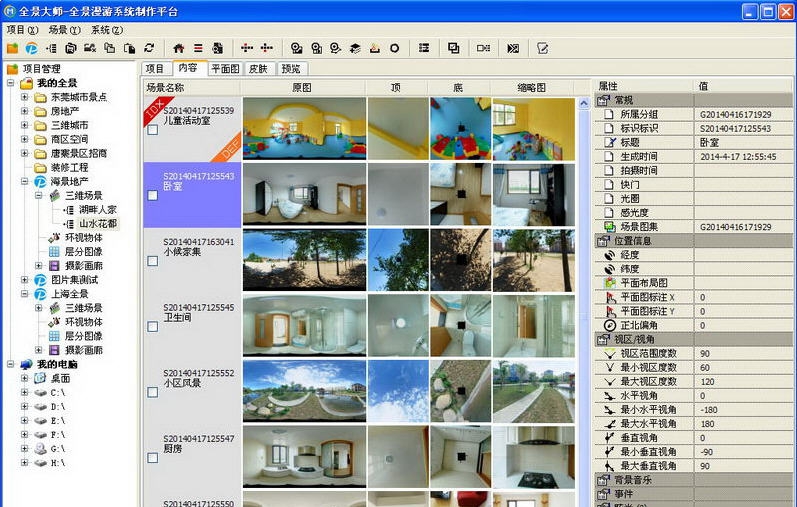Click the blue globe P toolbar icon
This screenshot has width=797, height=507.
32,48
